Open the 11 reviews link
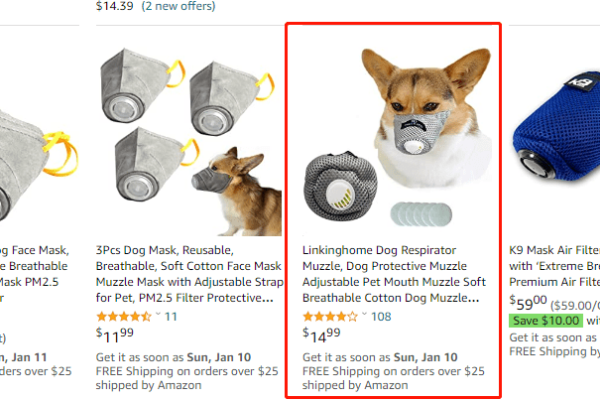600x400 pixels. pyautogui.click(x=171, y=316)
